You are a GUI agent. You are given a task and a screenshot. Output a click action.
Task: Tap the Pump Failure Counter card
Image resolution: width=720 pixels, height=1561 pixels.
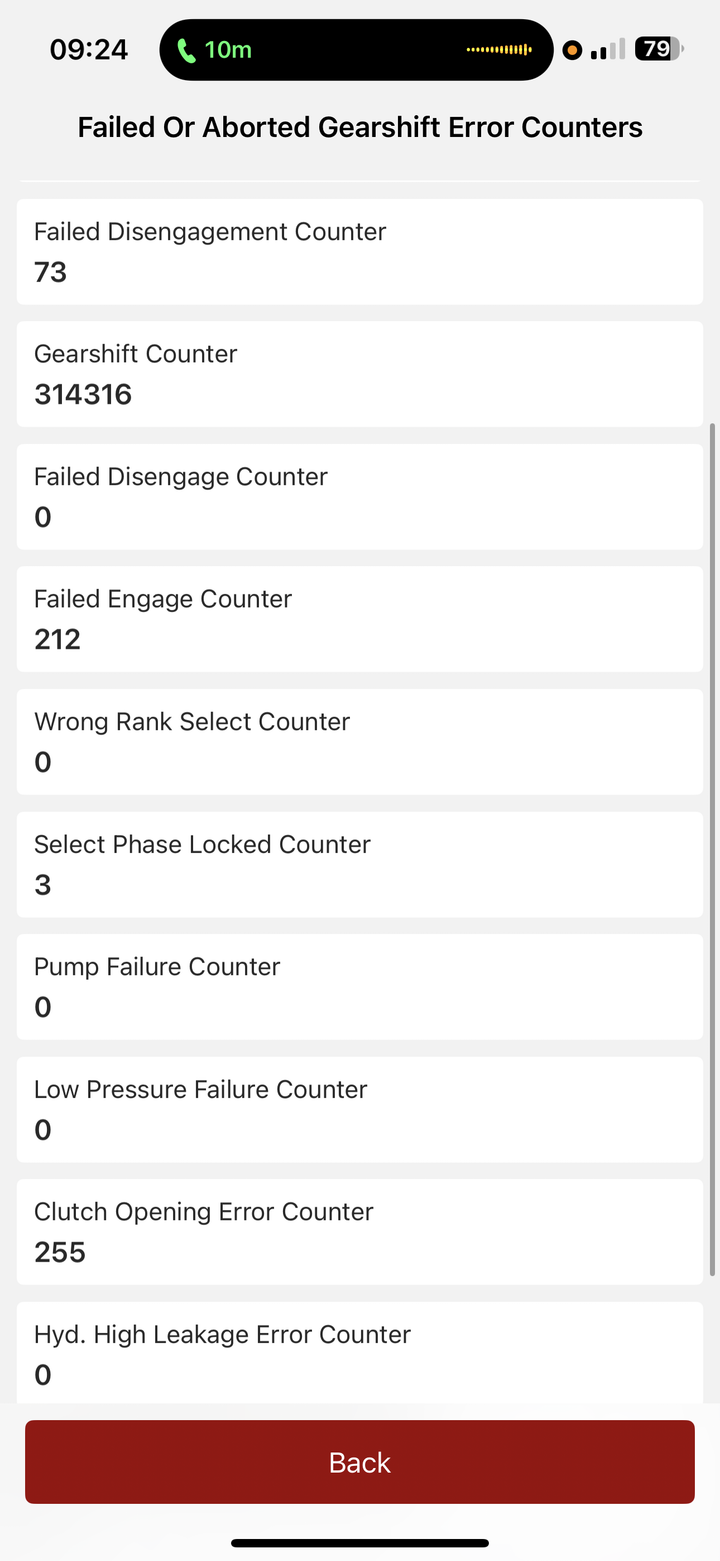coord(360,987)
